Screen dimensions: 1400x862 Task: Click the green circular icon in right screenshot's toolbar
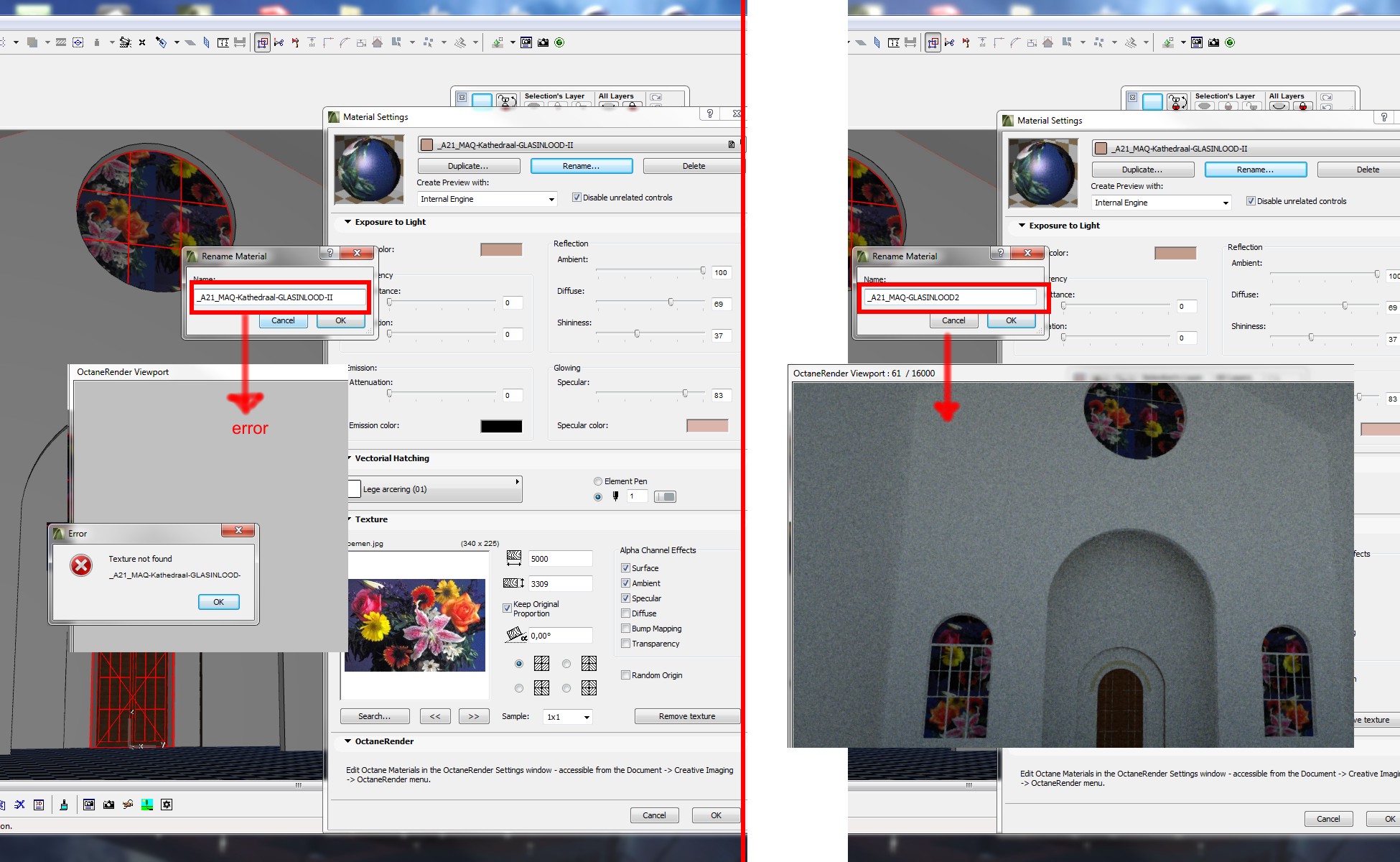point(1230,42)
